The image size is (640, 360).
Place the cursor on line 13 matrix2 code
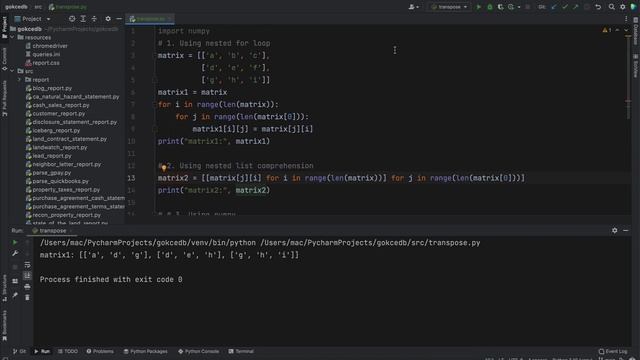coord(341,178)
